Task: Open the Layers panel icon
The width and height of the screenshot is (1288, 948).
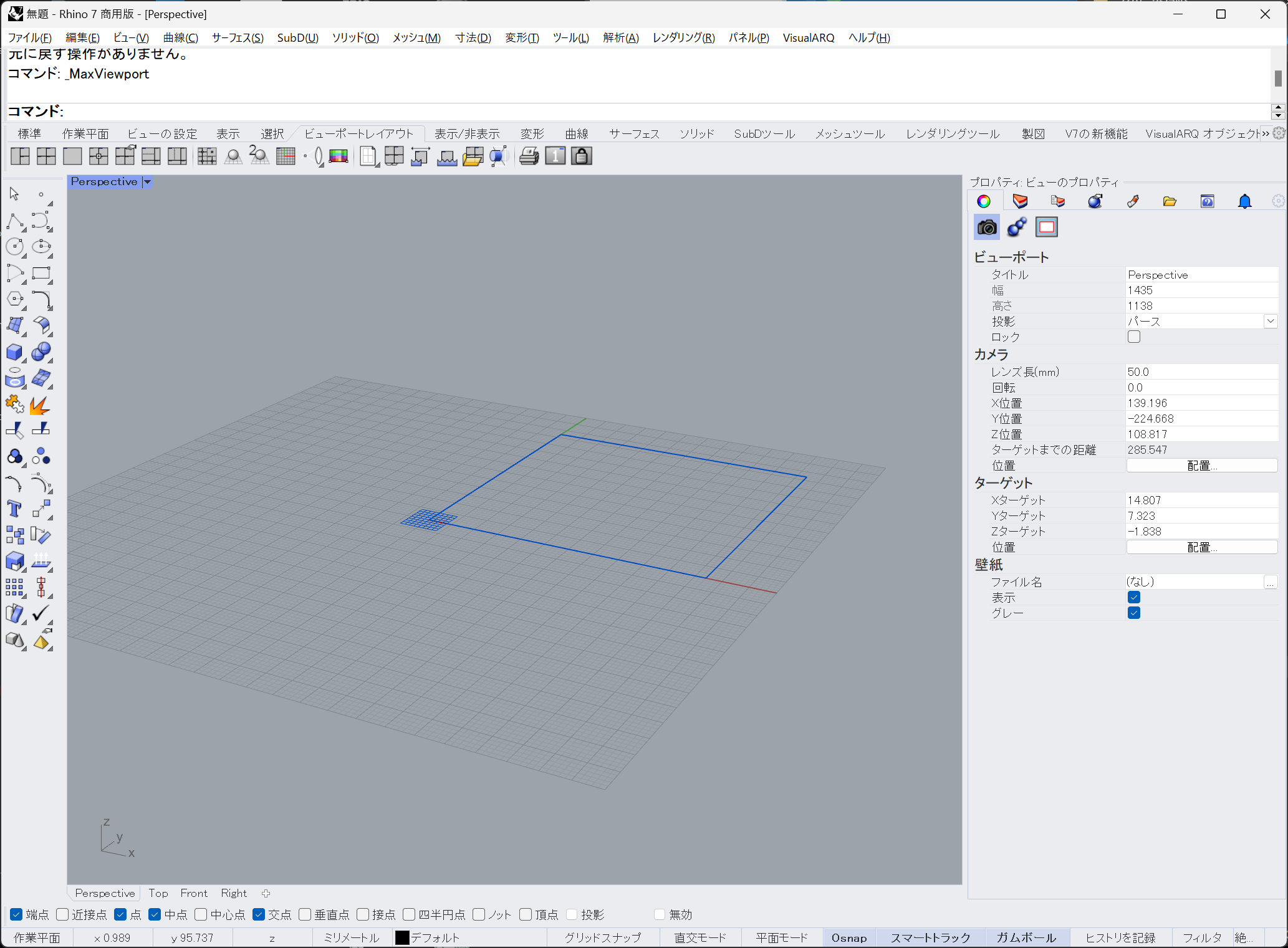Action: tap(1020, 201)
